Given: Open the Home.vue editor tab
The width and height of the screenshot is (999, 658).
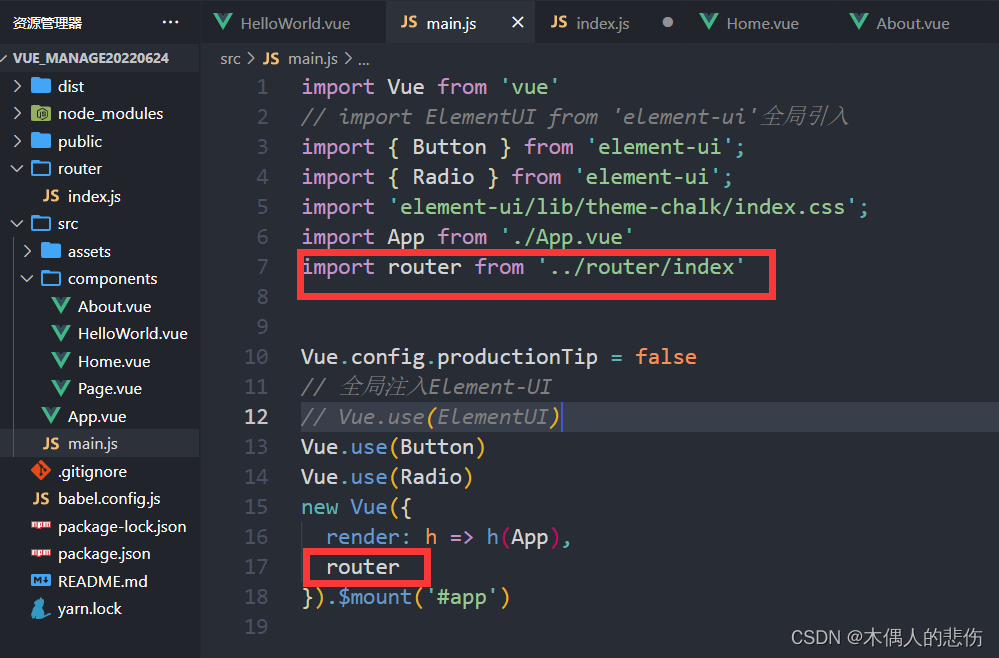Looking at the screenshot, I should click(x=762, y=23).
